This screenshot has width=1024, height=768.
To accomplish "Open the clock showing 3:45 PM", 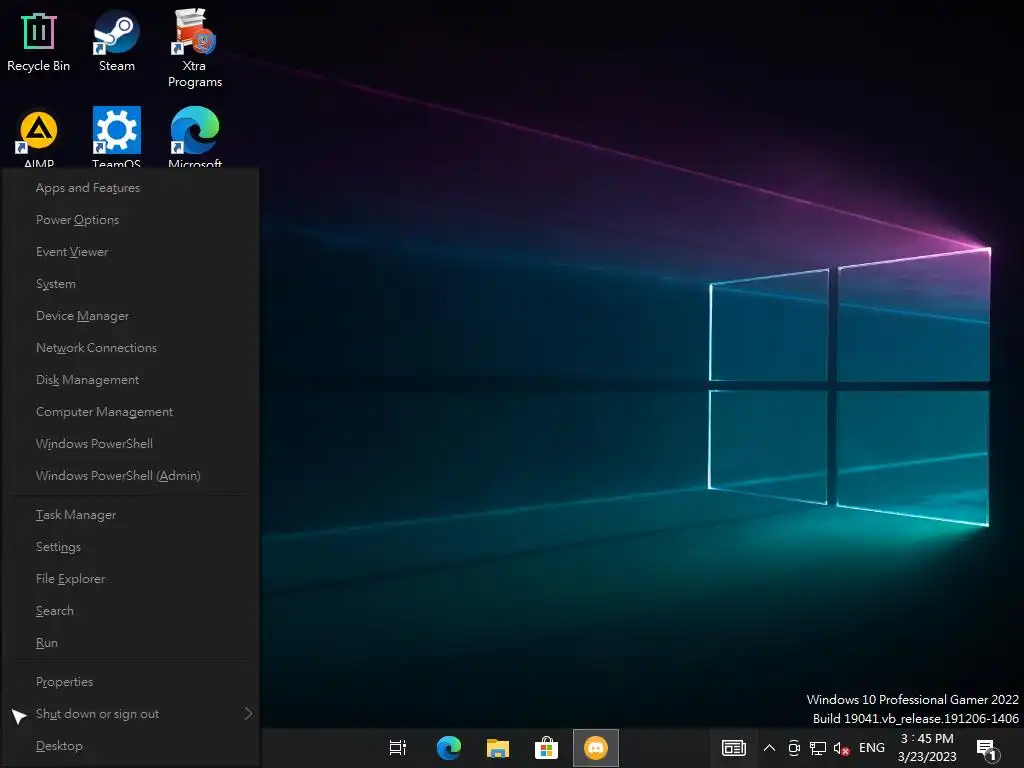I will coord(927,748).
